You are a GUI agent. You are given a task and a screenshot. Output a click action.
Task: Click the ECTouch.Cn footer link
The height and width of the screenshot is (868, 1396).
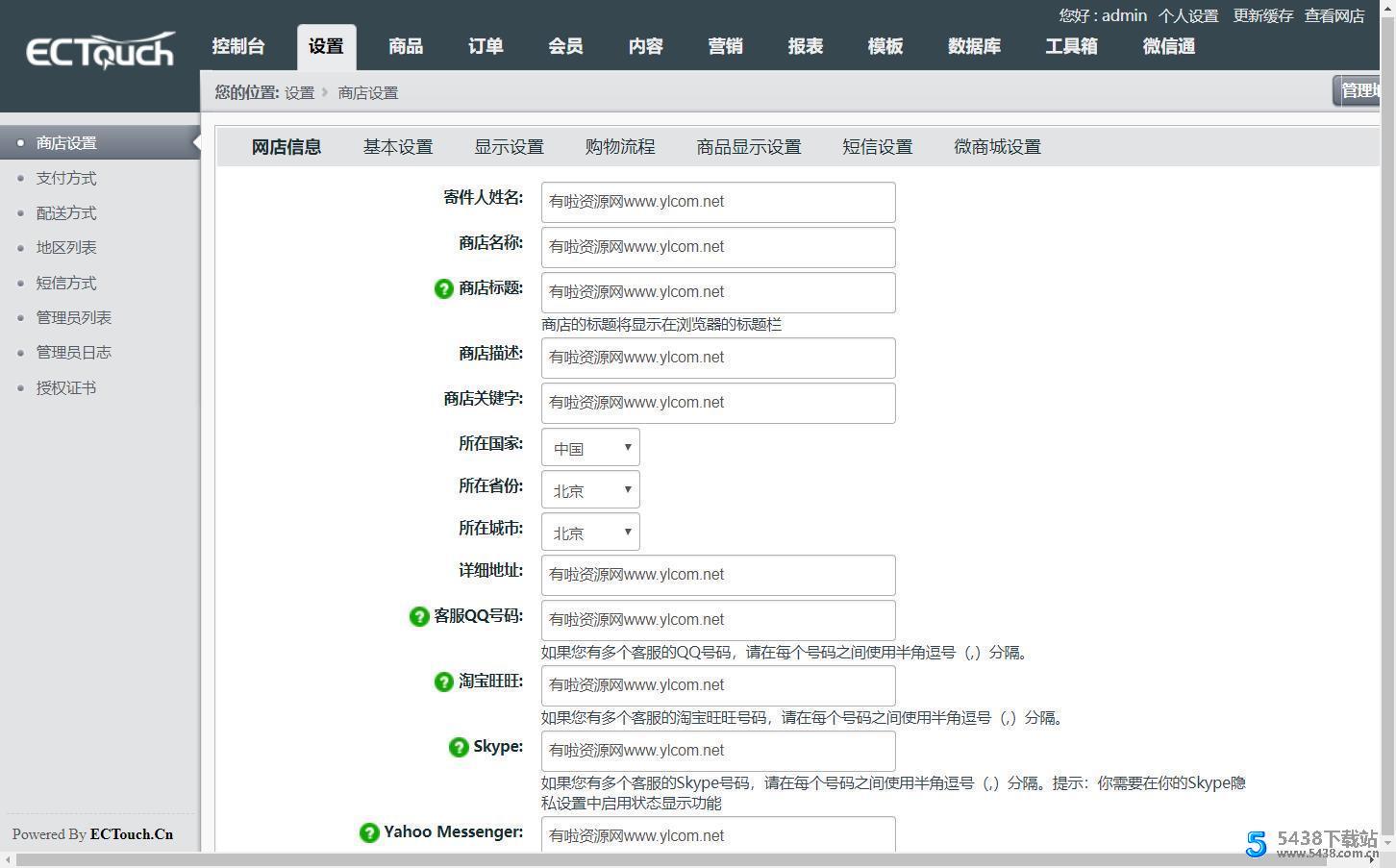132,834
